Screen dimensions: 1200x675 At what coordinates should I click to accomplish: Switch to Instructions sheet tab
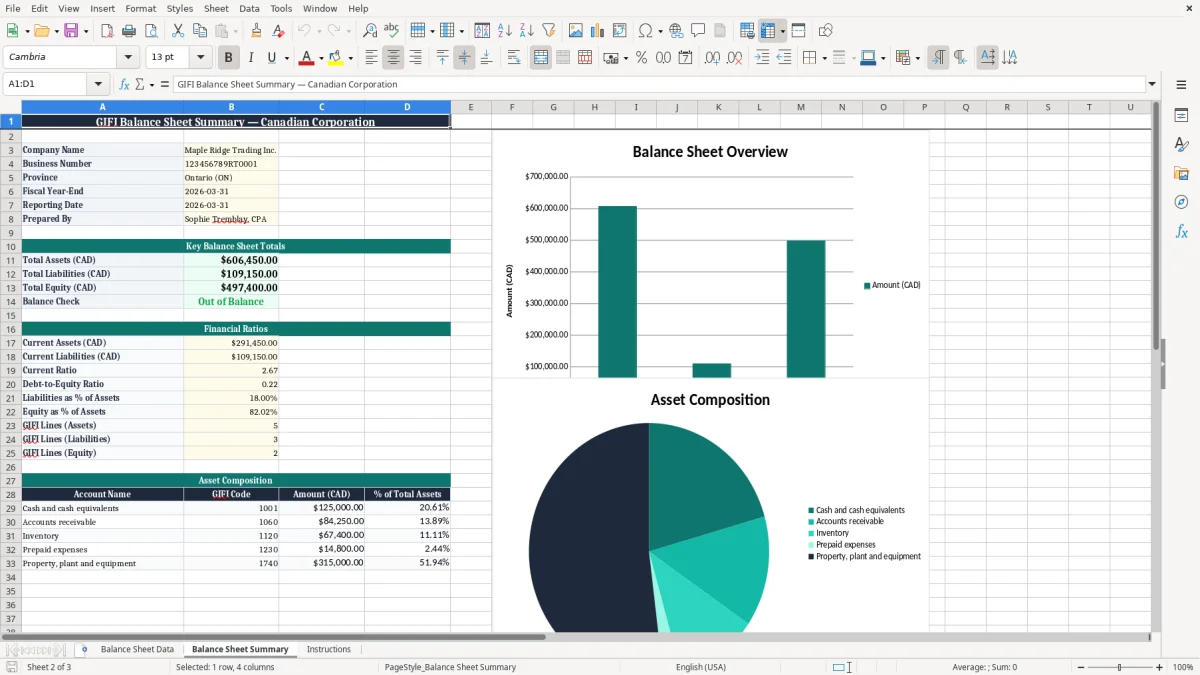[329, 650]
